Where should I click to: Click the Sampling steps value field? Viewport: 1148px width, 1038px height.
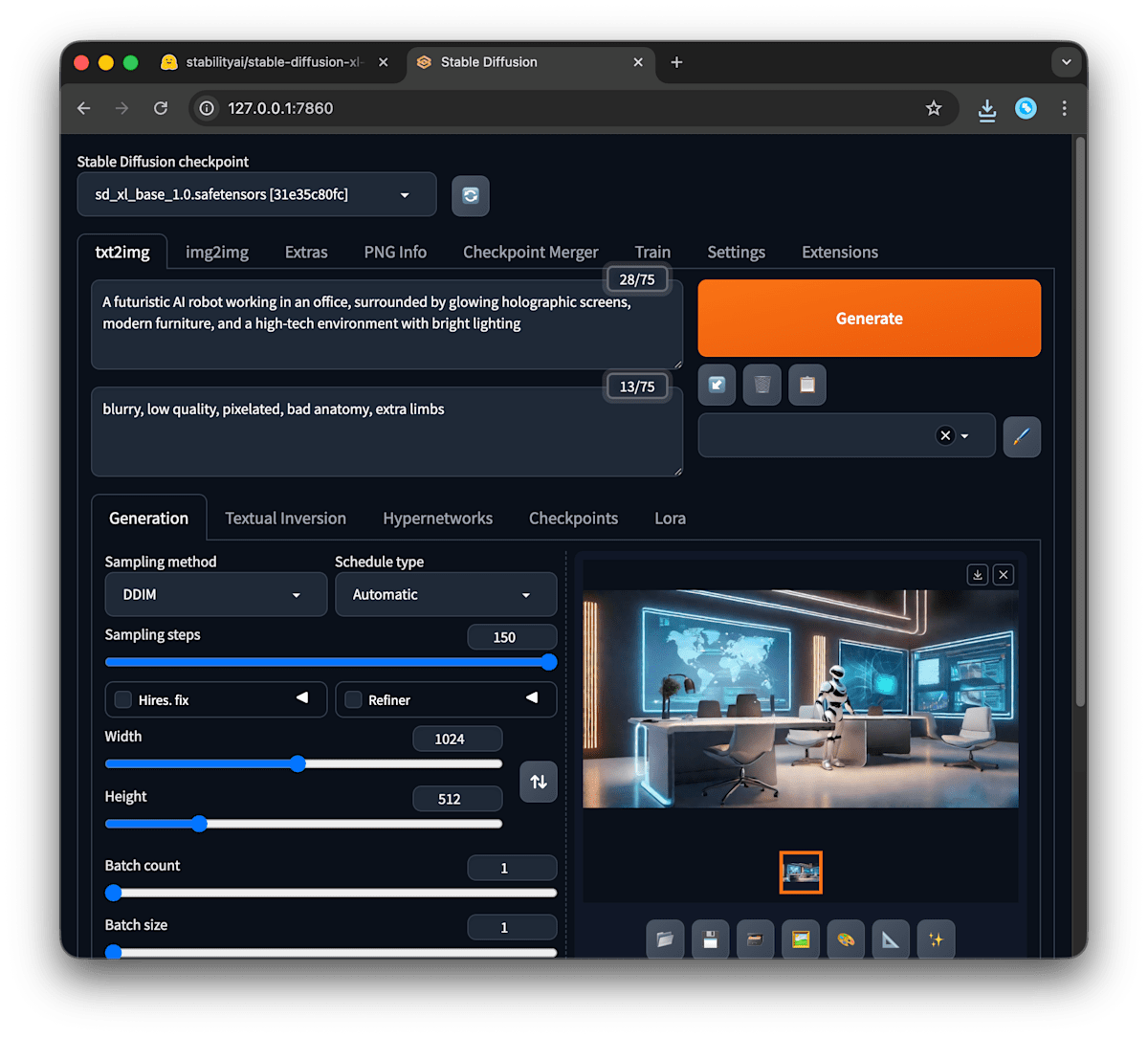512,637
